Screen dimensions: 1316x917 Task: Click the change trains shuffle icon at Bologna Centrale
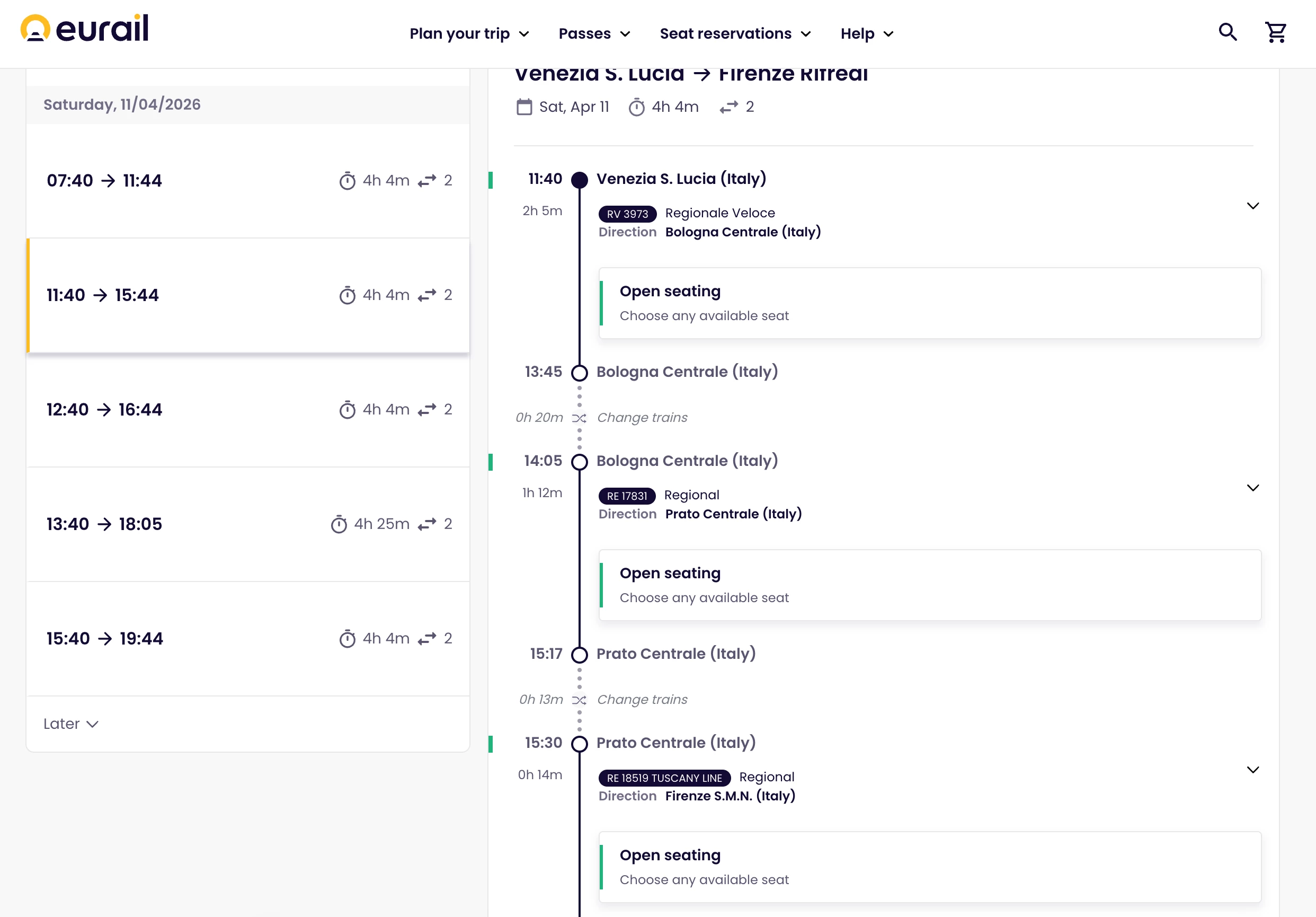tap(580, 418)
